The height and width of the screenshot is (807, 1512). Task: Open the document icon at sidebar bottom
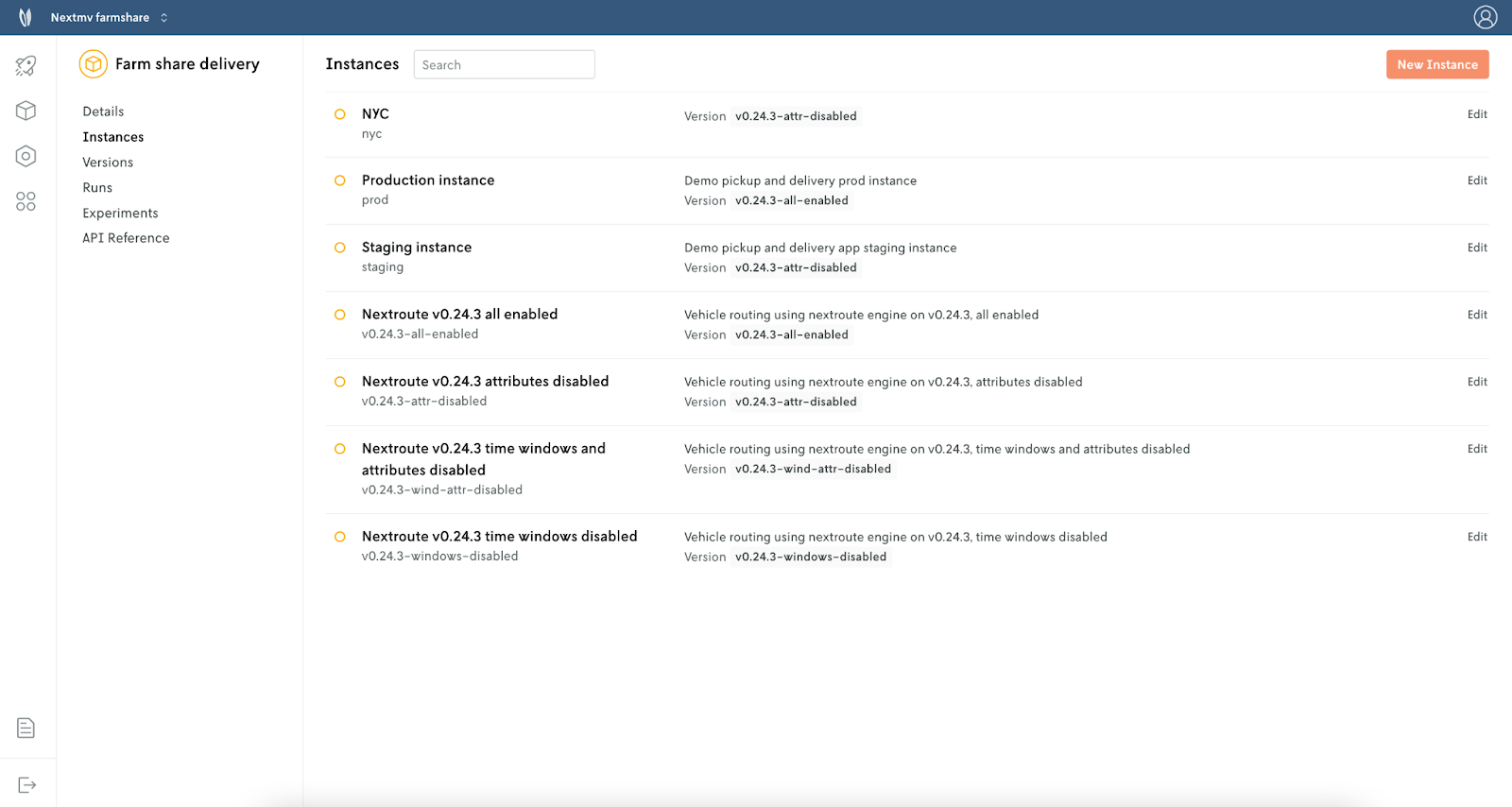coord(26,728)
